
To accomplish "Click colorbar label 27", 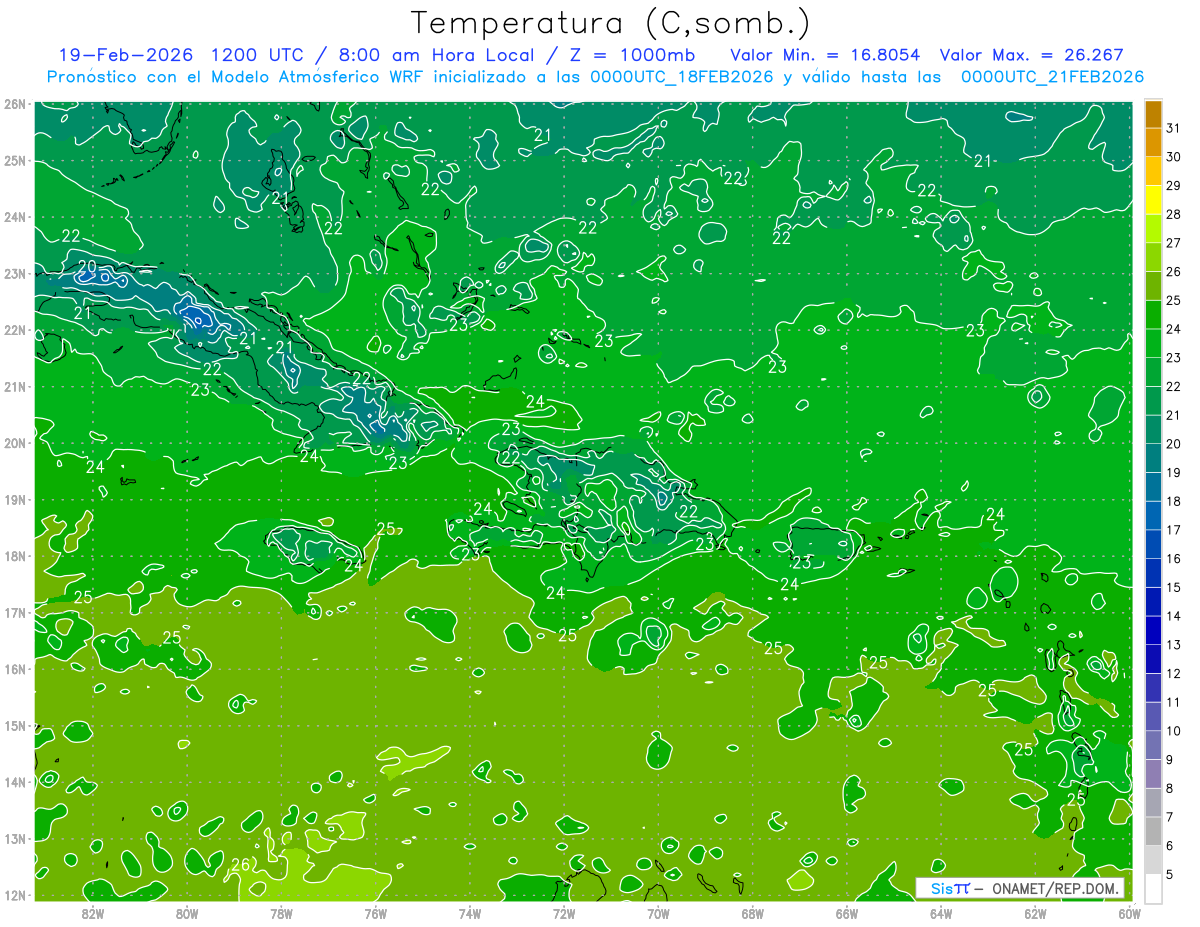I will [1173, 243].
